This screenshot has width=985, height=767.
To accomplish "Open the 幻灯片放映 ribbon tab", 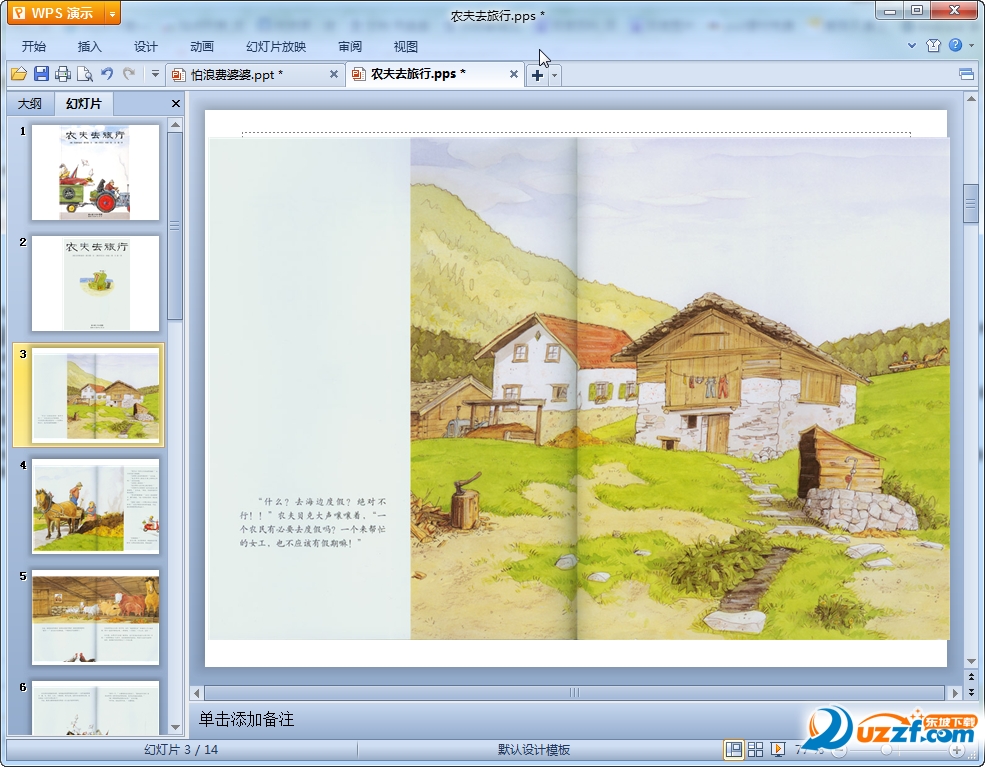I will click(276, 46).
